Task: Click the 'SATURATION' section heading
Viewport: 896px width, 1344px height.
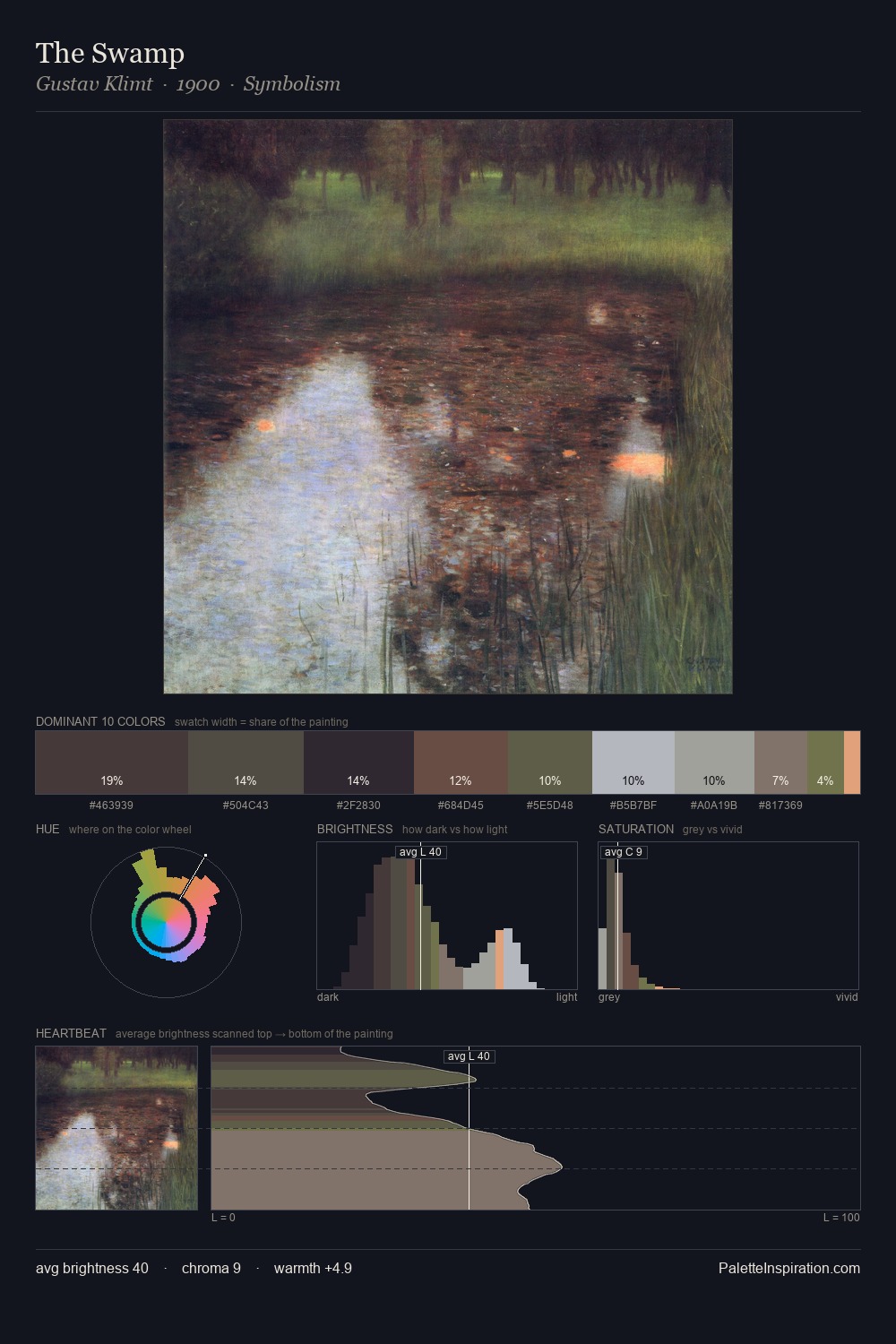Action: click(x=636, y=829)
